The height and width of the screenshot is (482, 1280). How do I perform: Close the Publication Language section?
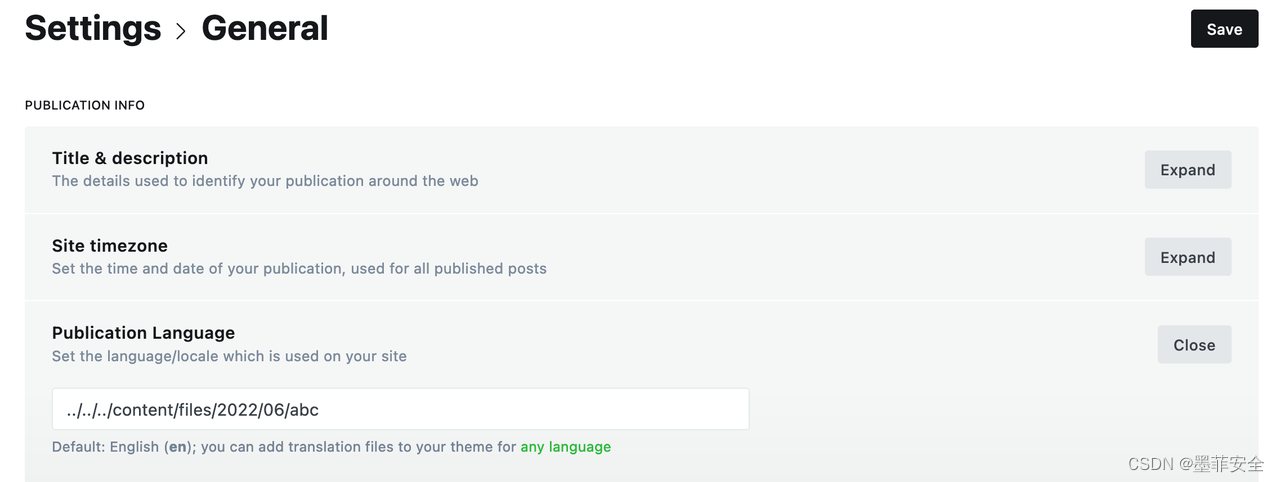(1194, 345)
